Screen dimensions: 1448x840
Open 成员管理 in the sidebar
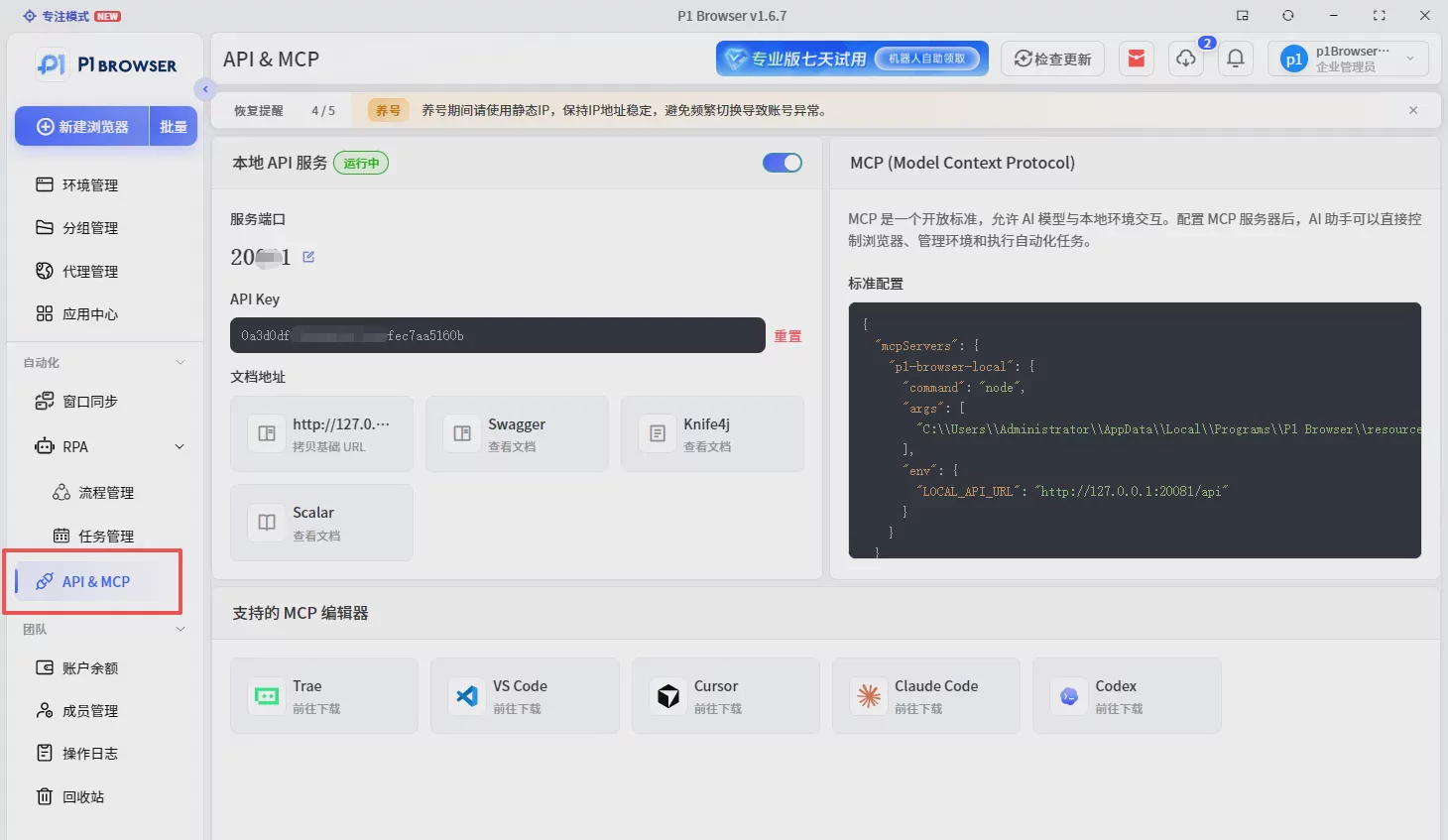[x=105, y=710]
